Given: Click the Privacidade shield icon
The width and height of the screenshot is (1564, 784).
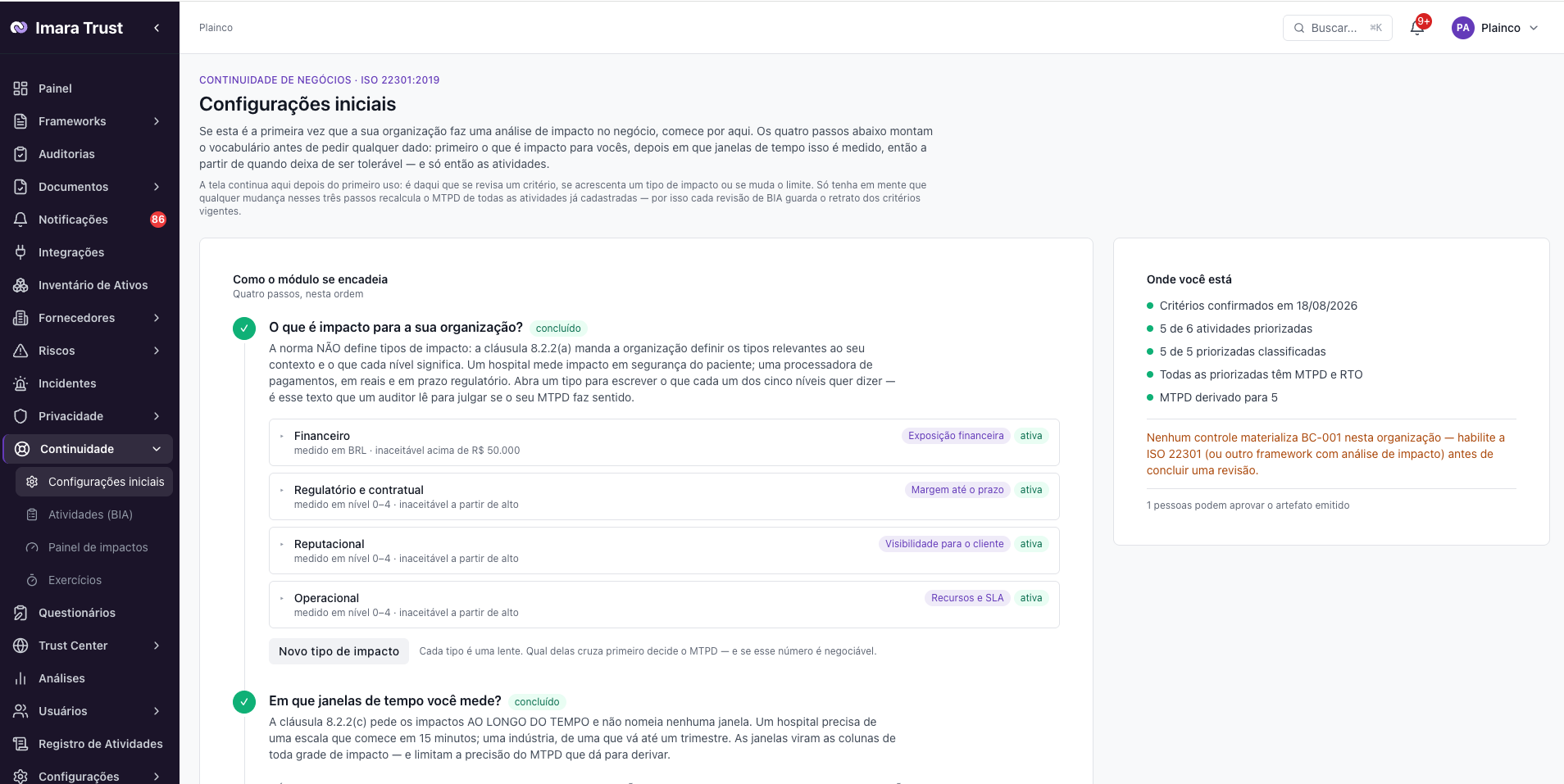Looking at the screenshot, I should pos(20,416).
